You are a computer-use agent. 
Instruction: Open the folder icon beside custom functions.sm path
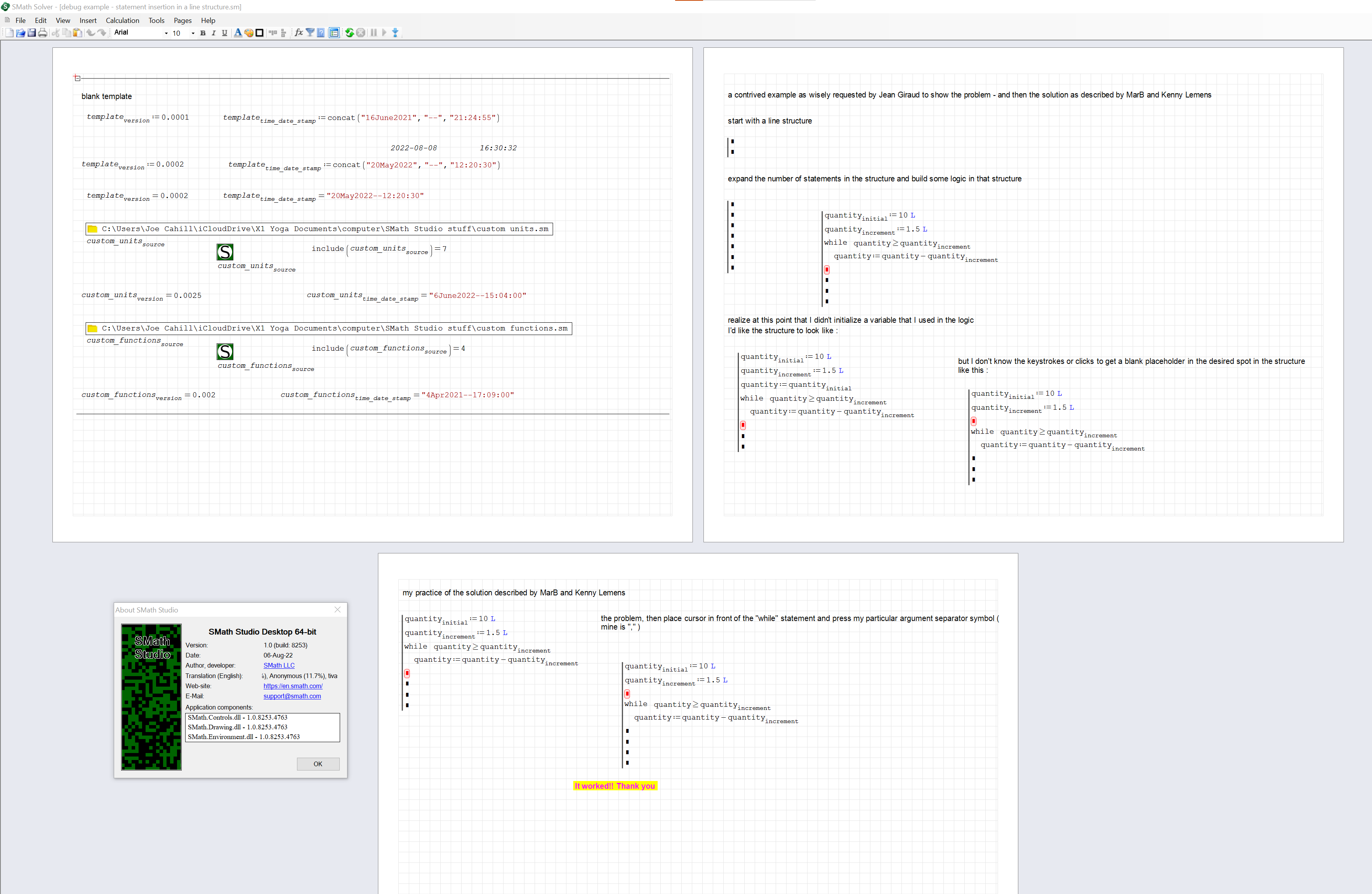point(92,328)
